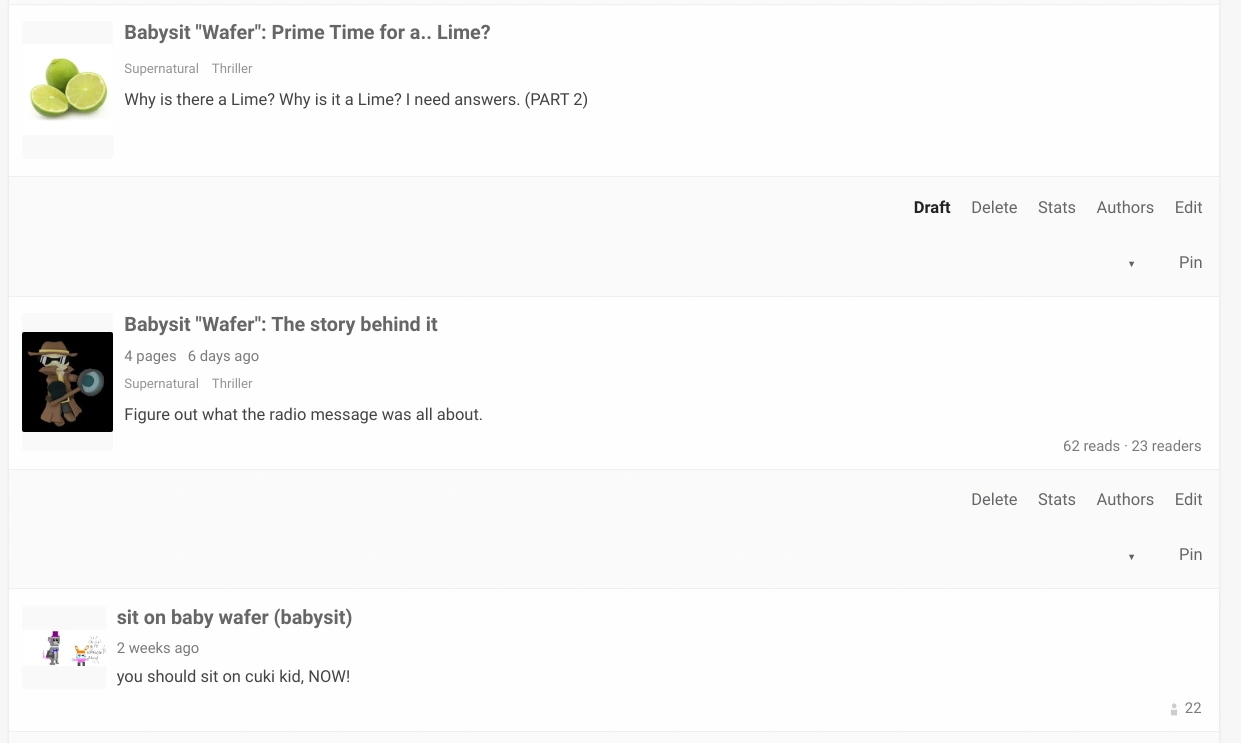Delete 'The story behind it' story
The image size is (1241, 743).
pyautogui.click(x=994, y=500)
